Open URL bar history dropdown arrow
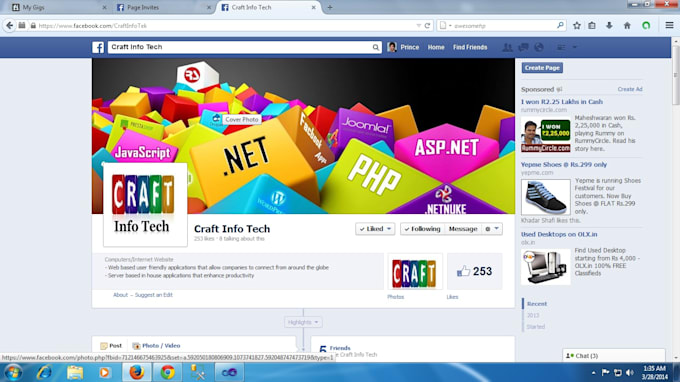Image resolution: width=680 pixels, height=382 pixels. [x=418, y=26]
